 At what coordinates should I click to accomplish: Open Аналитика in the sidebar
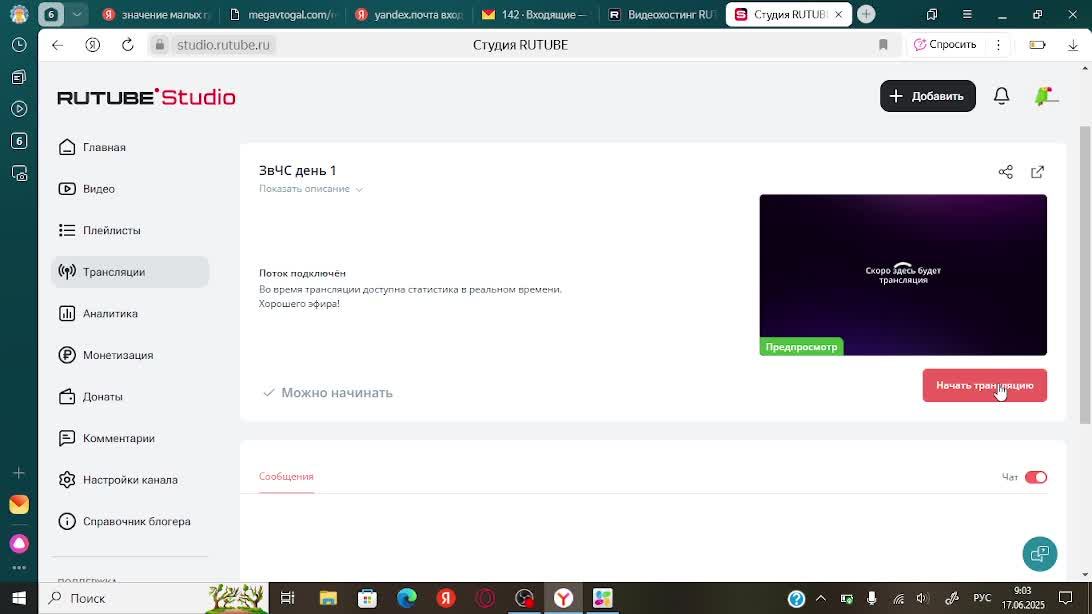click(130, 313)
